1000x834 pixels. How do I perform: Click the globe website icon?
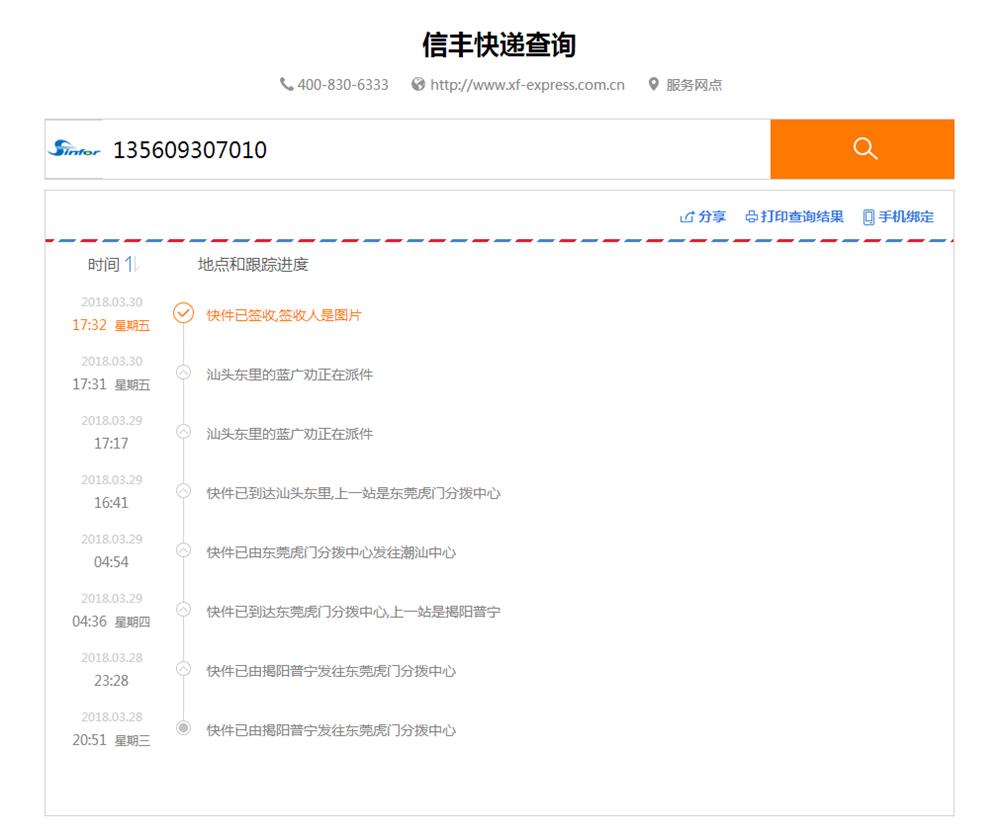pyautogui.click(x=418, y=84)
